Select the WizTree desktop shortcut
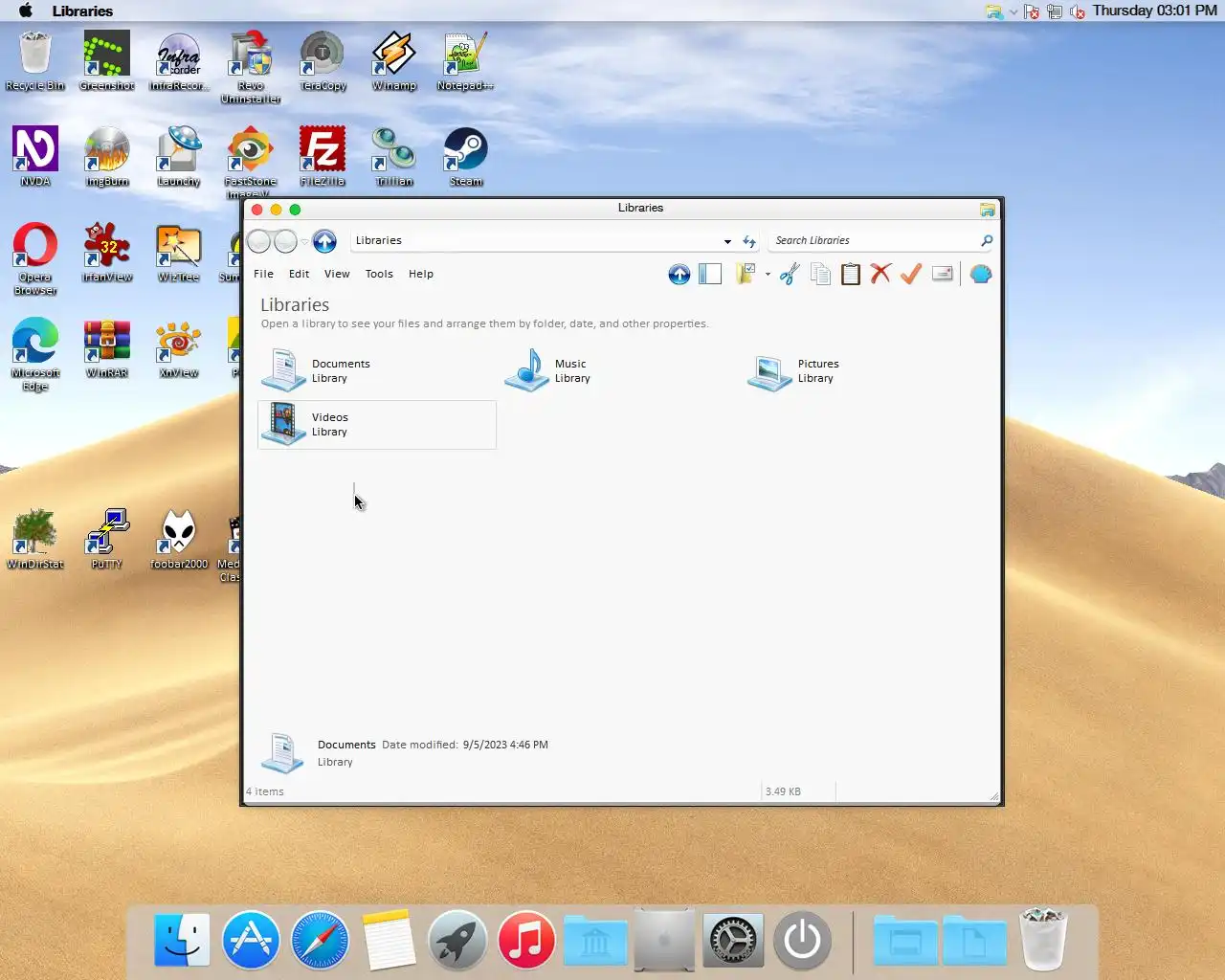This screenshot has height=980, width=1225. 179,252
